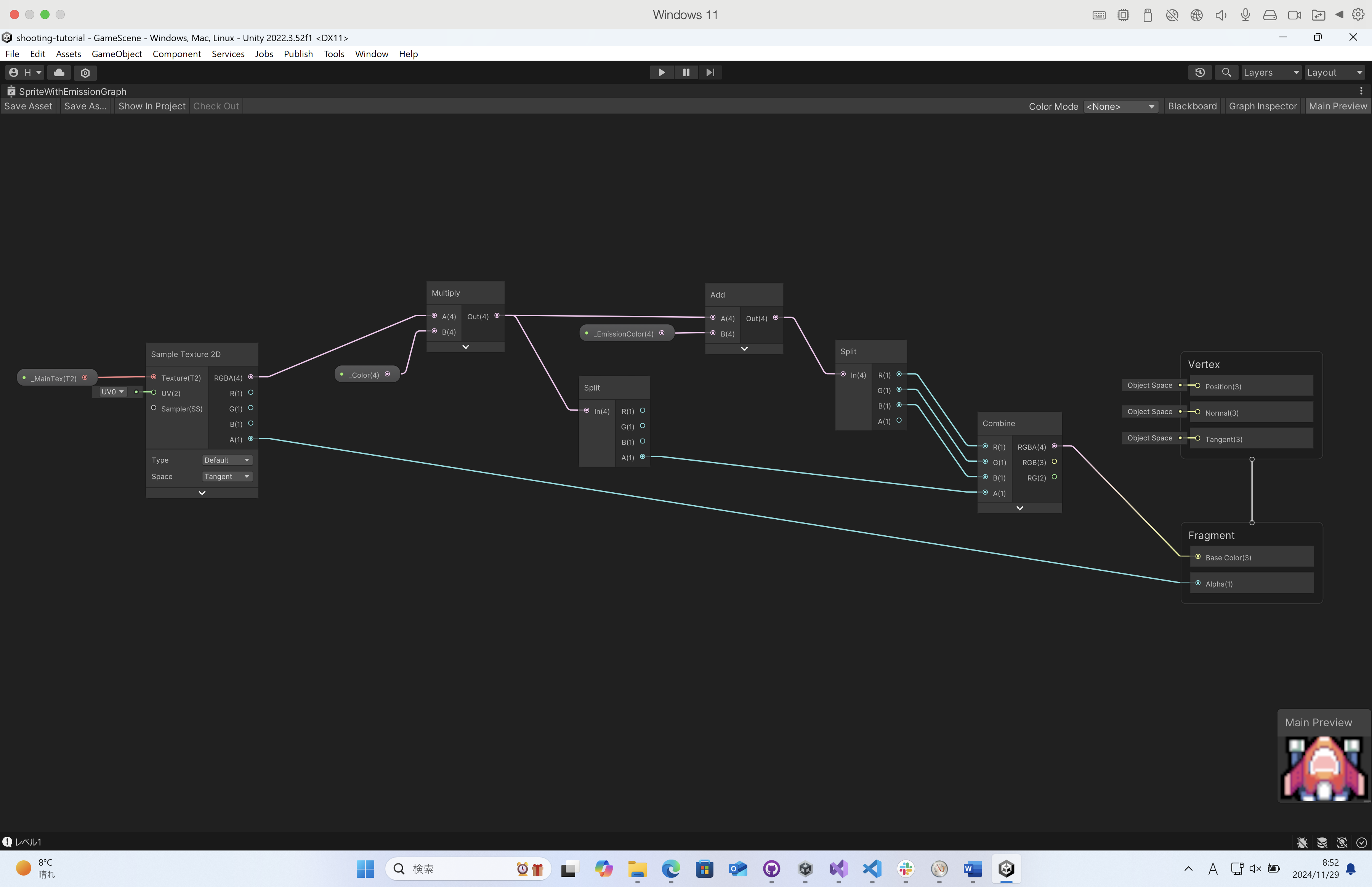Screen dimensions: 1372x887
Task: Open the Color Mode dropdown
Action: 1120,107
